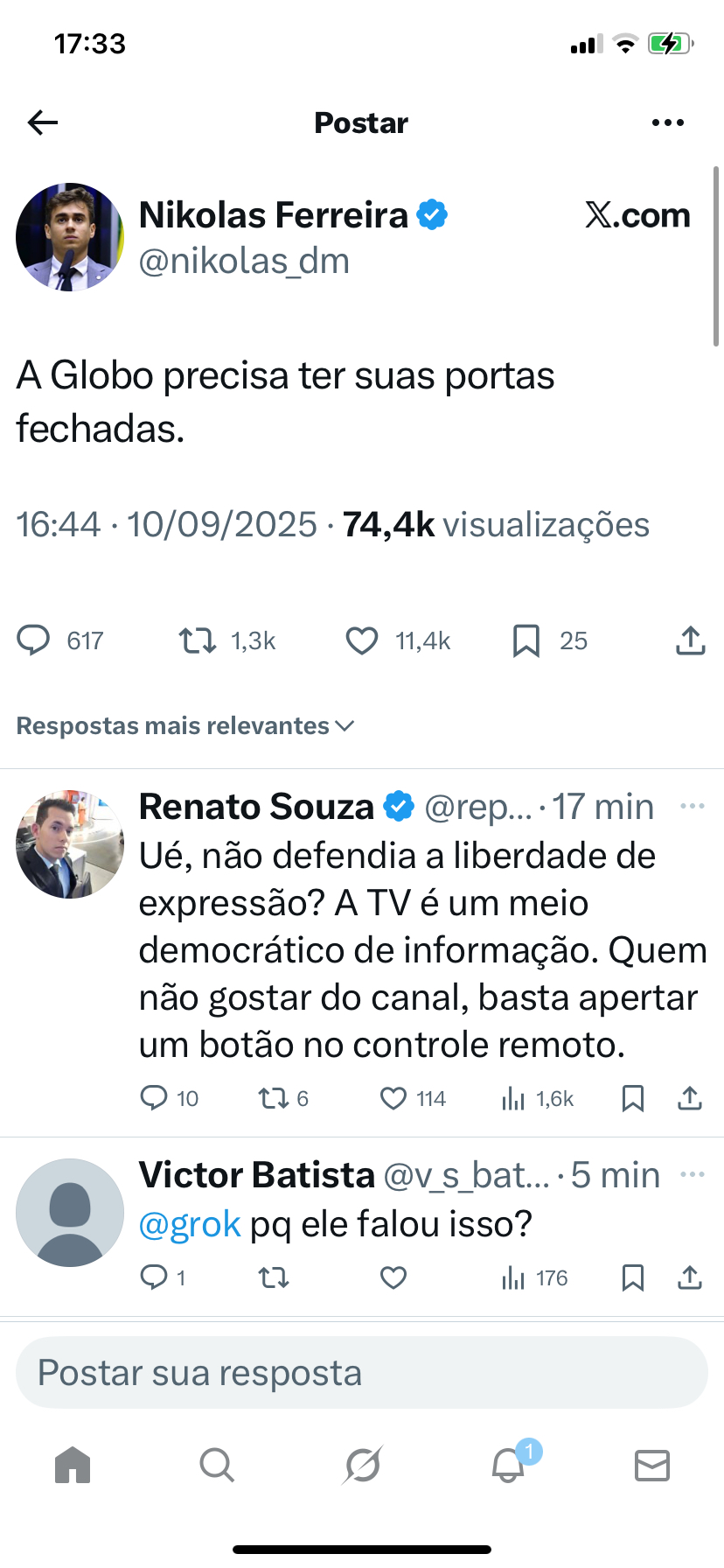Like Renato Souza's reply

[x=393, y=1098]
